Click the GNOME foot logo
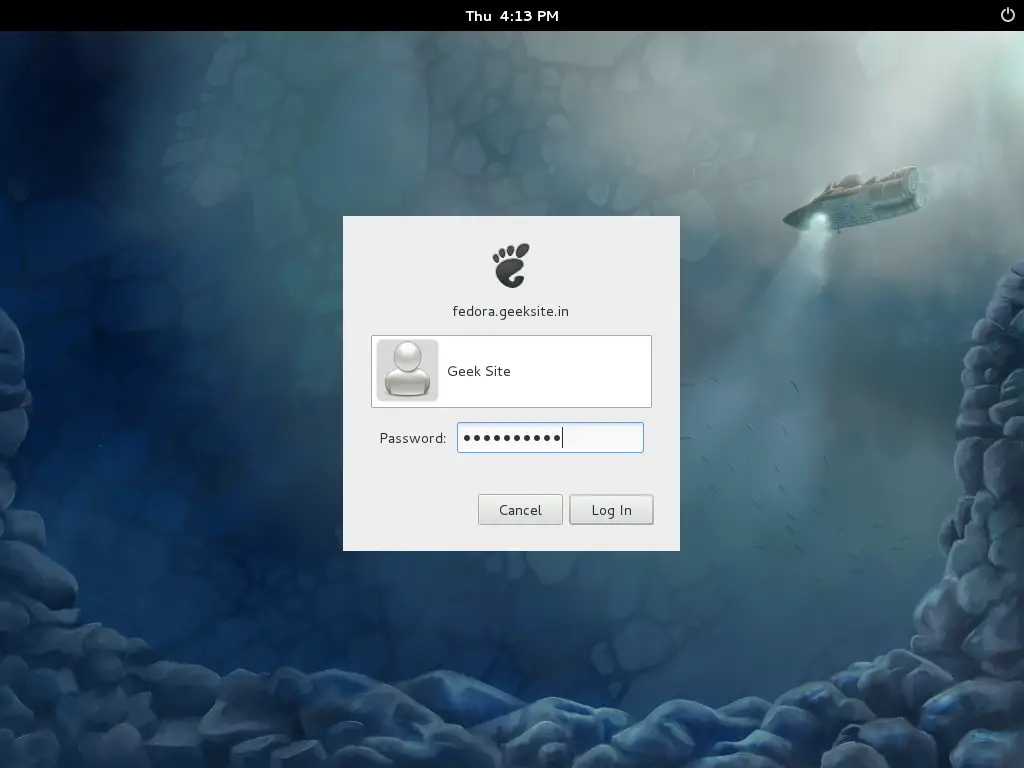This screenshot has height=768, width=1024. [x=511, y=265]
